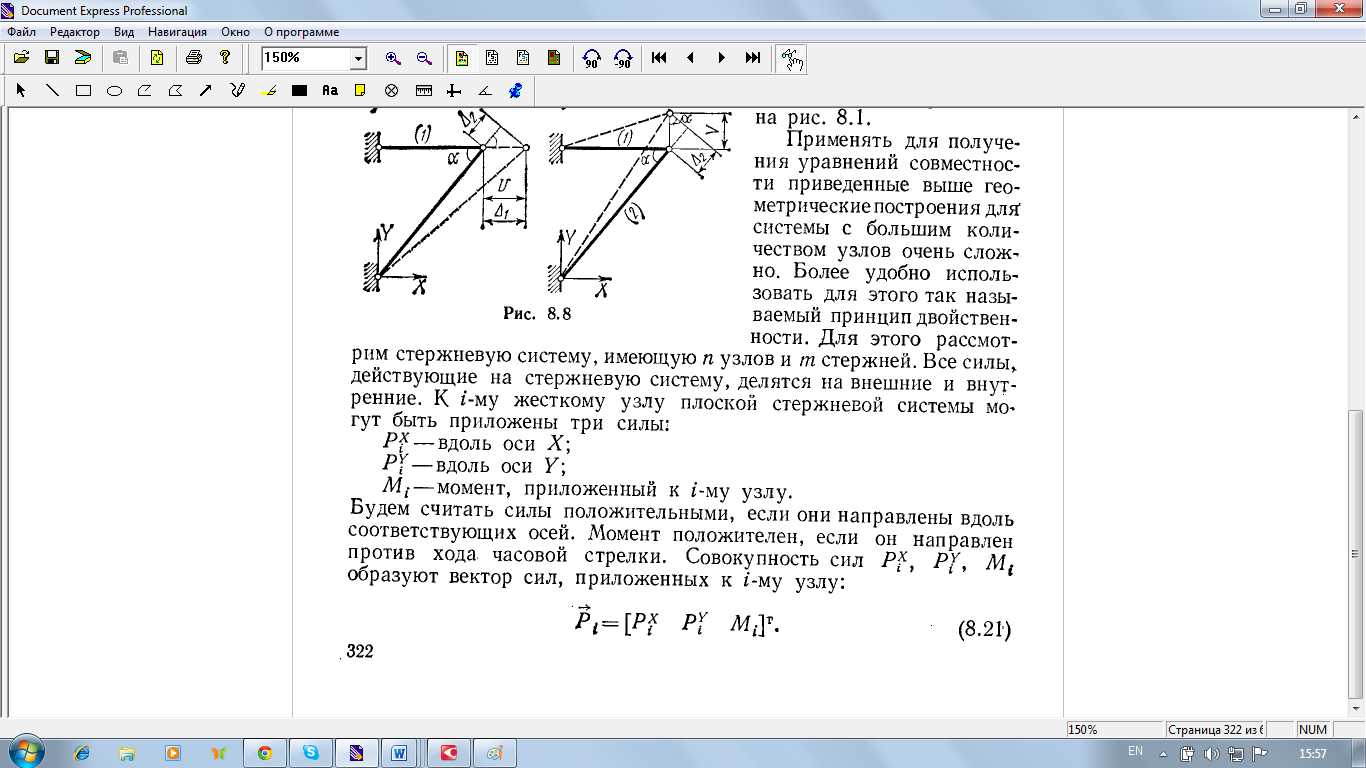
Task: Jump to the last page
Action: coord(753,58)
